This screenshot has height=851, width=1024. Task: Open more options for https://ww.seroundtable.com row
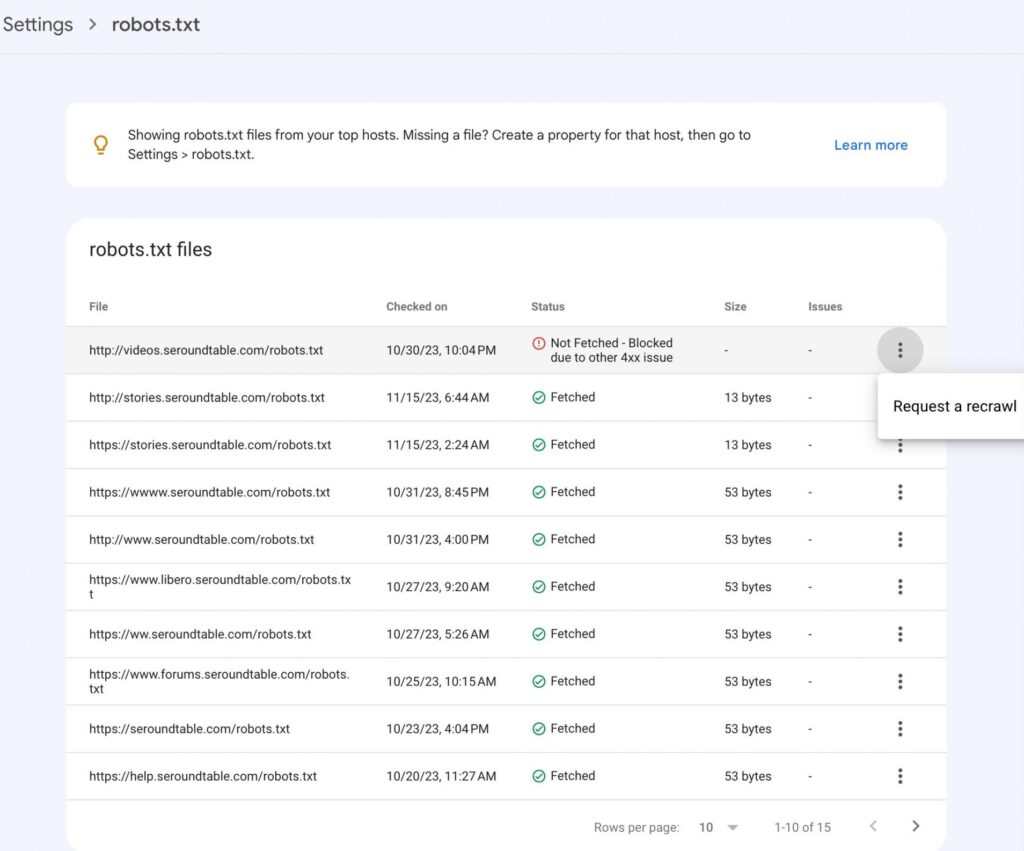[x=900, y=634]
